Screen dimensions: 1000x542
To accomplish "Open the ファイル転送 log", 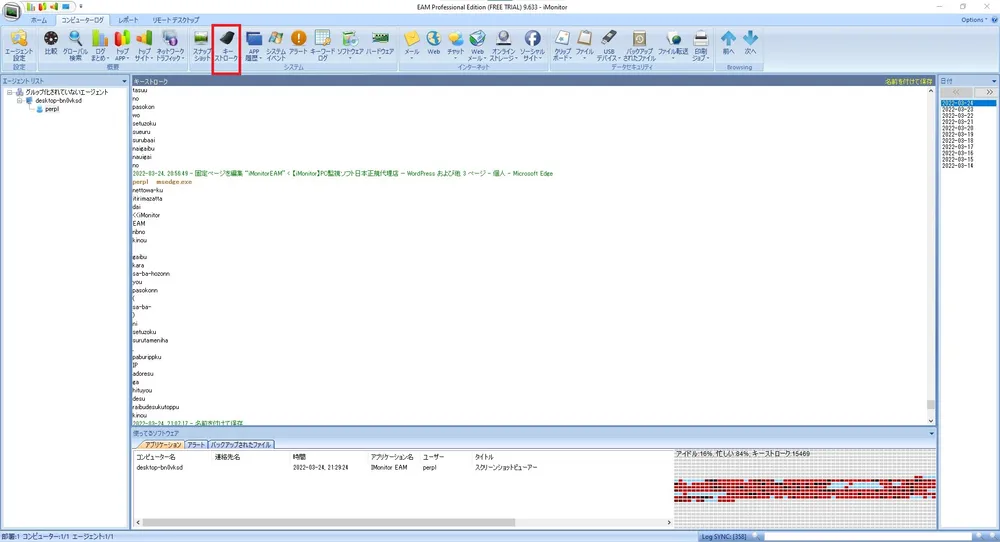I will point(673,45).
